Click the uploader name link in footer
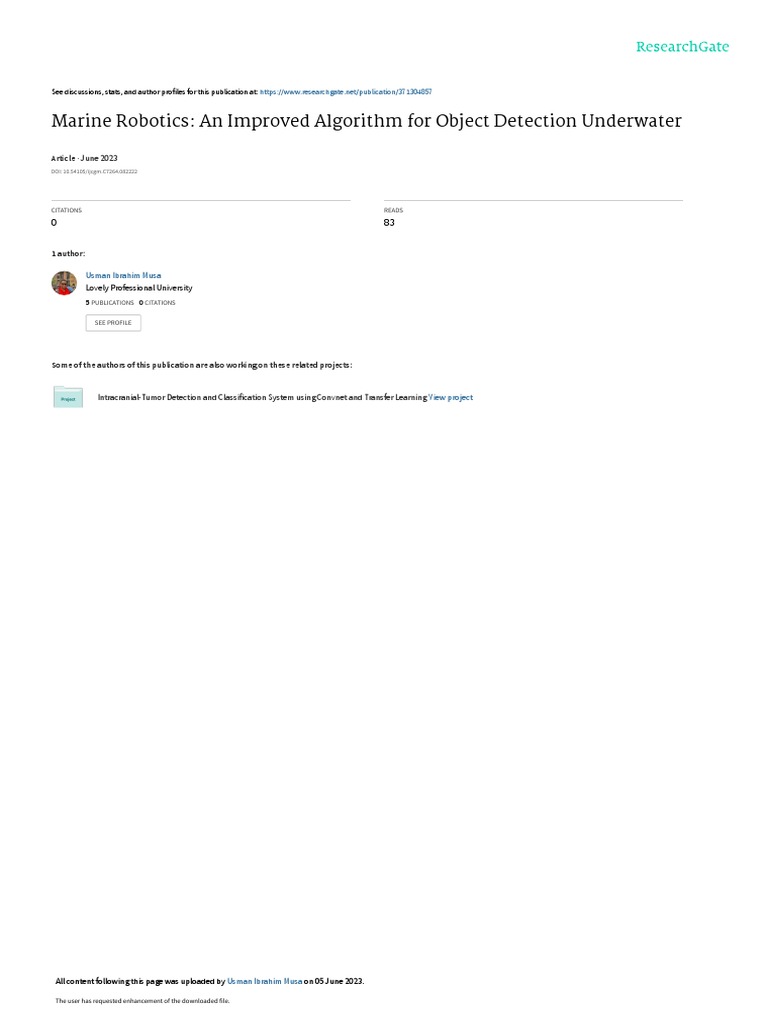 coord(264,981)
